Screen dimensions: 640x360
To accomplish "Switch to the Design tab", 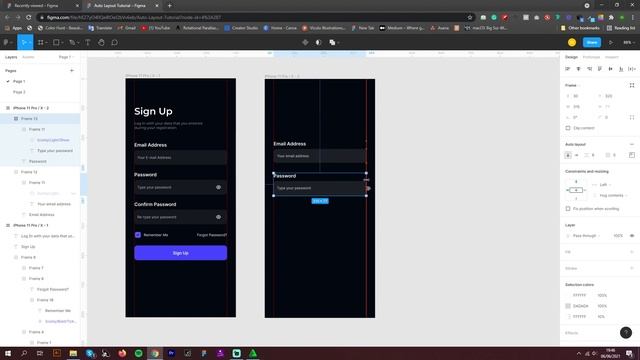I will 571,57.
